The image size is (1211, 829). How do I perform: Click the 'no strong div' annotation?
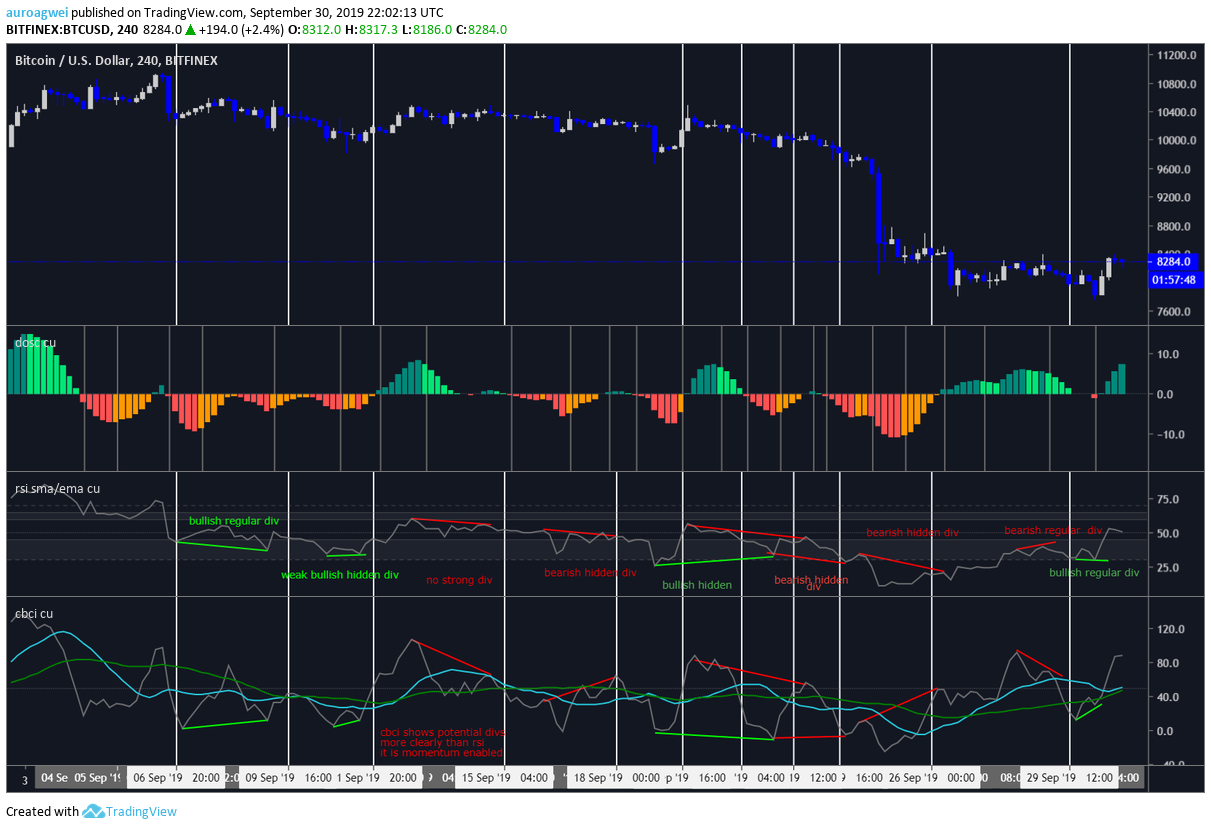click(x=459, y=580)
